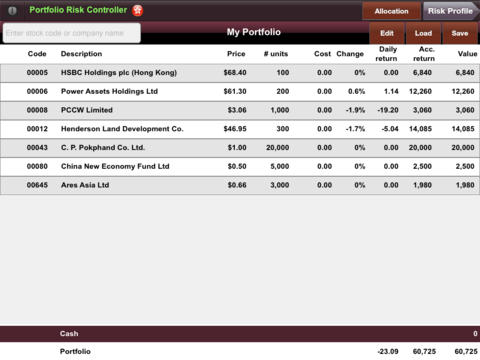
Task: Click the Change column header
Action: (x=350, y=54)
